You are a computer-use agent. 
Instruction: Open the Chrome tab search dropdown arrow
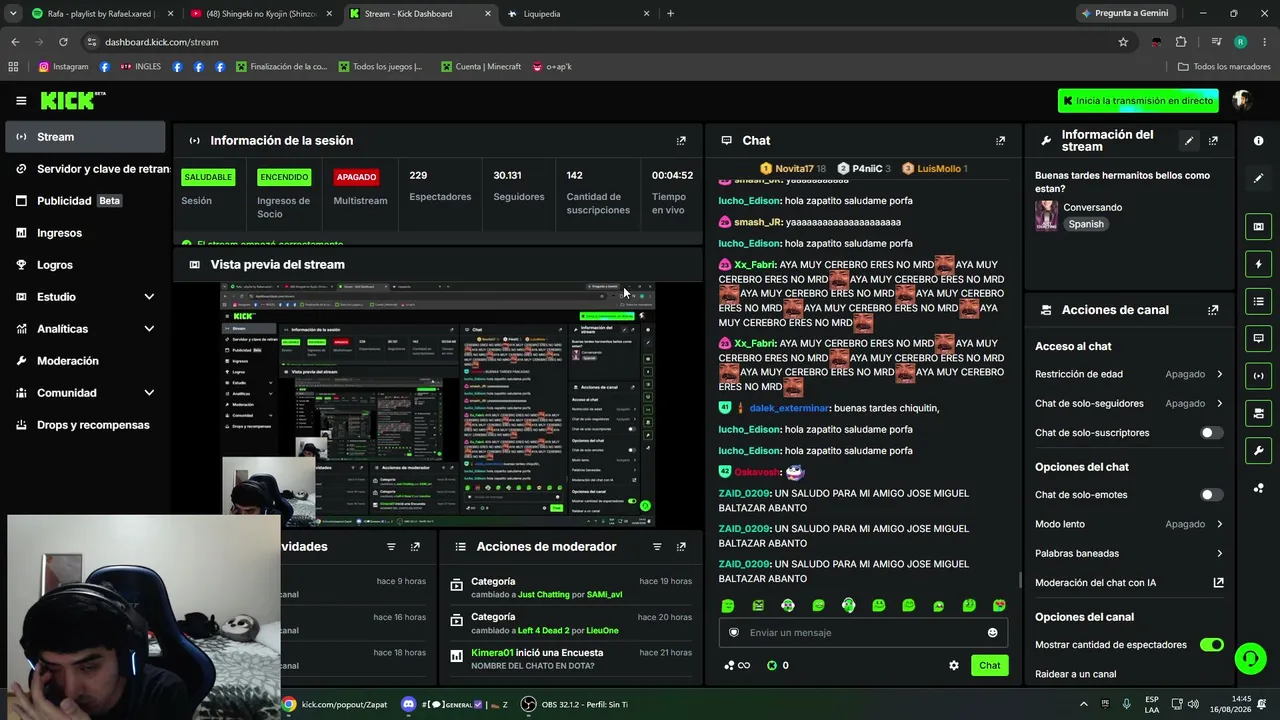(x=13, y=14)
